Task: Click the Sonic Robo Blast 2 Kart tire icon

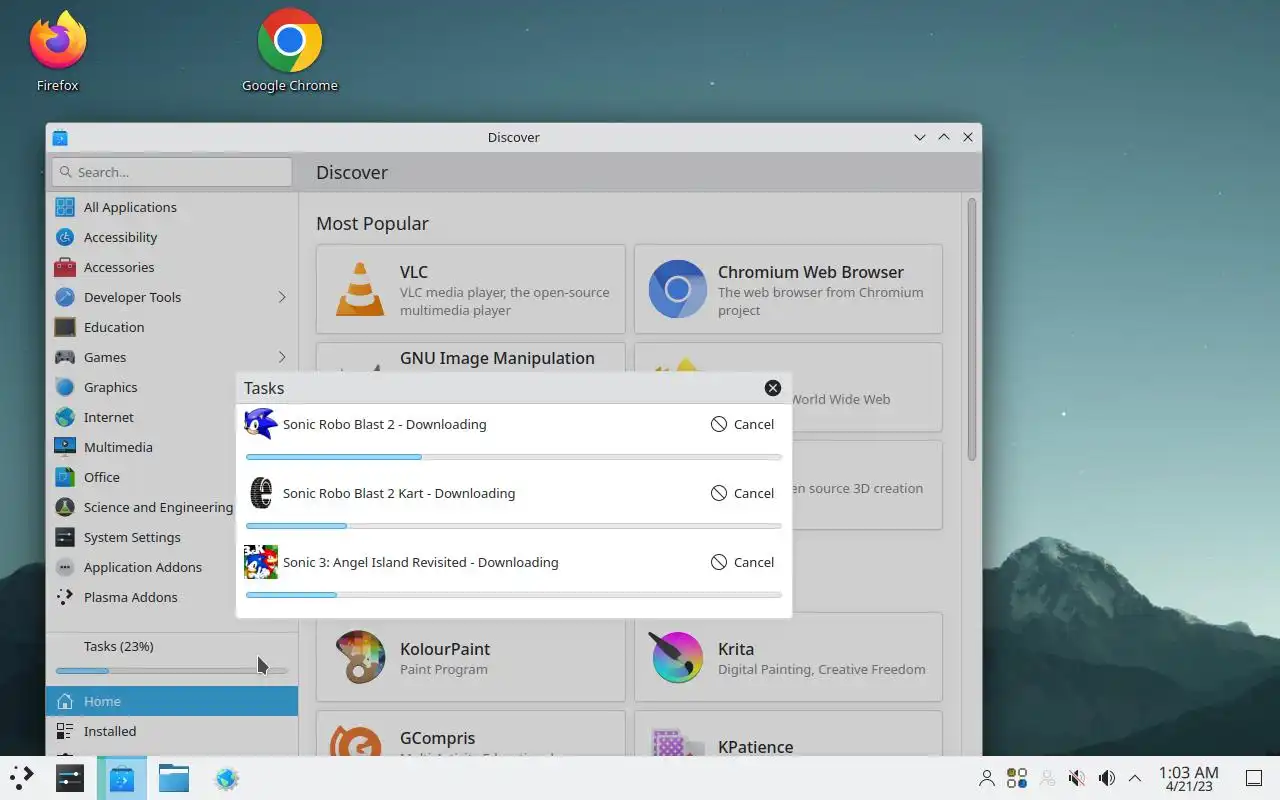Action: tap(261, 493)
